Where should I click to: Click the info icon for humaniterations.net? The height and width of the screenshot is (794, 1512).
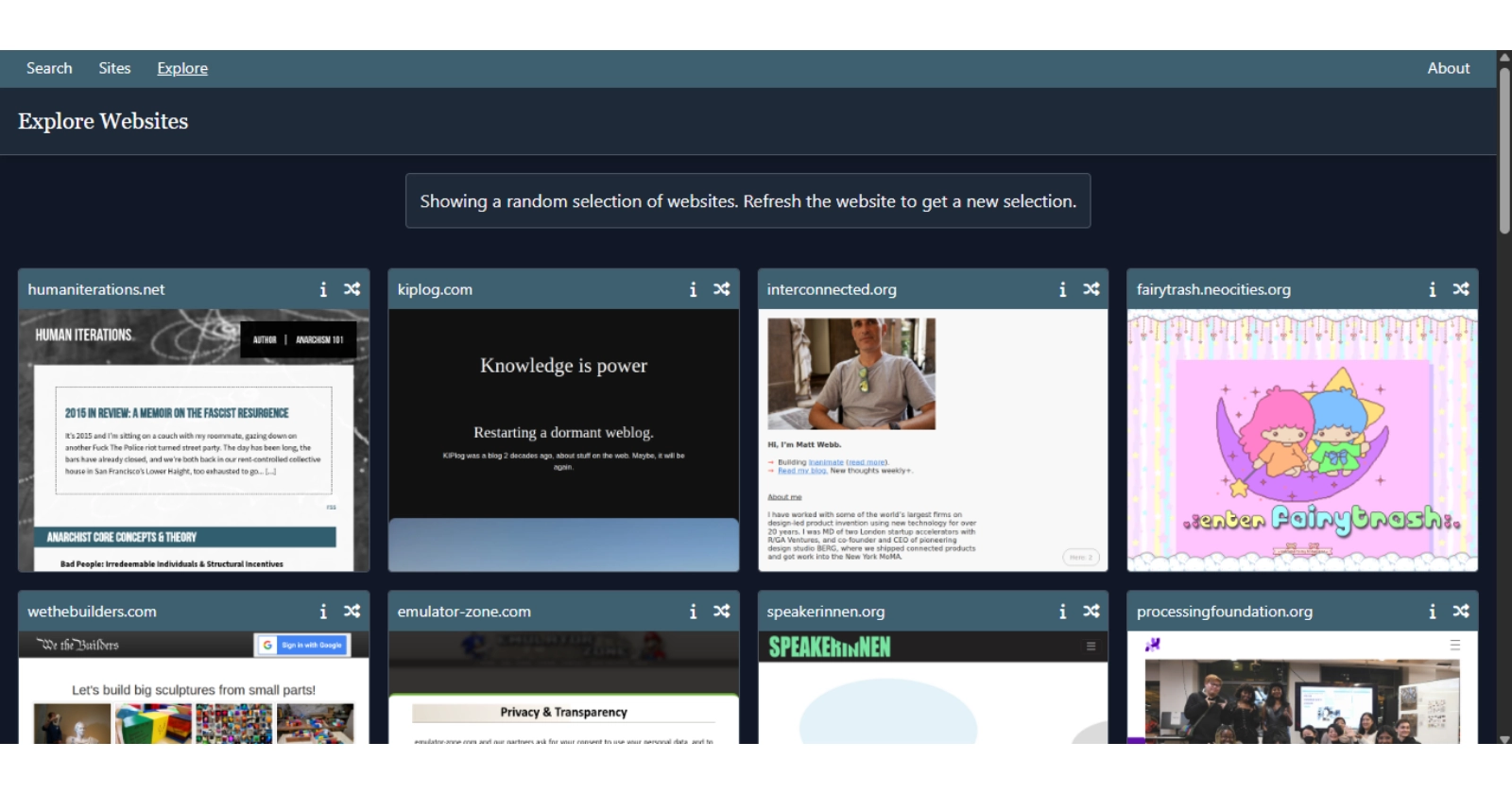(323, 289)
